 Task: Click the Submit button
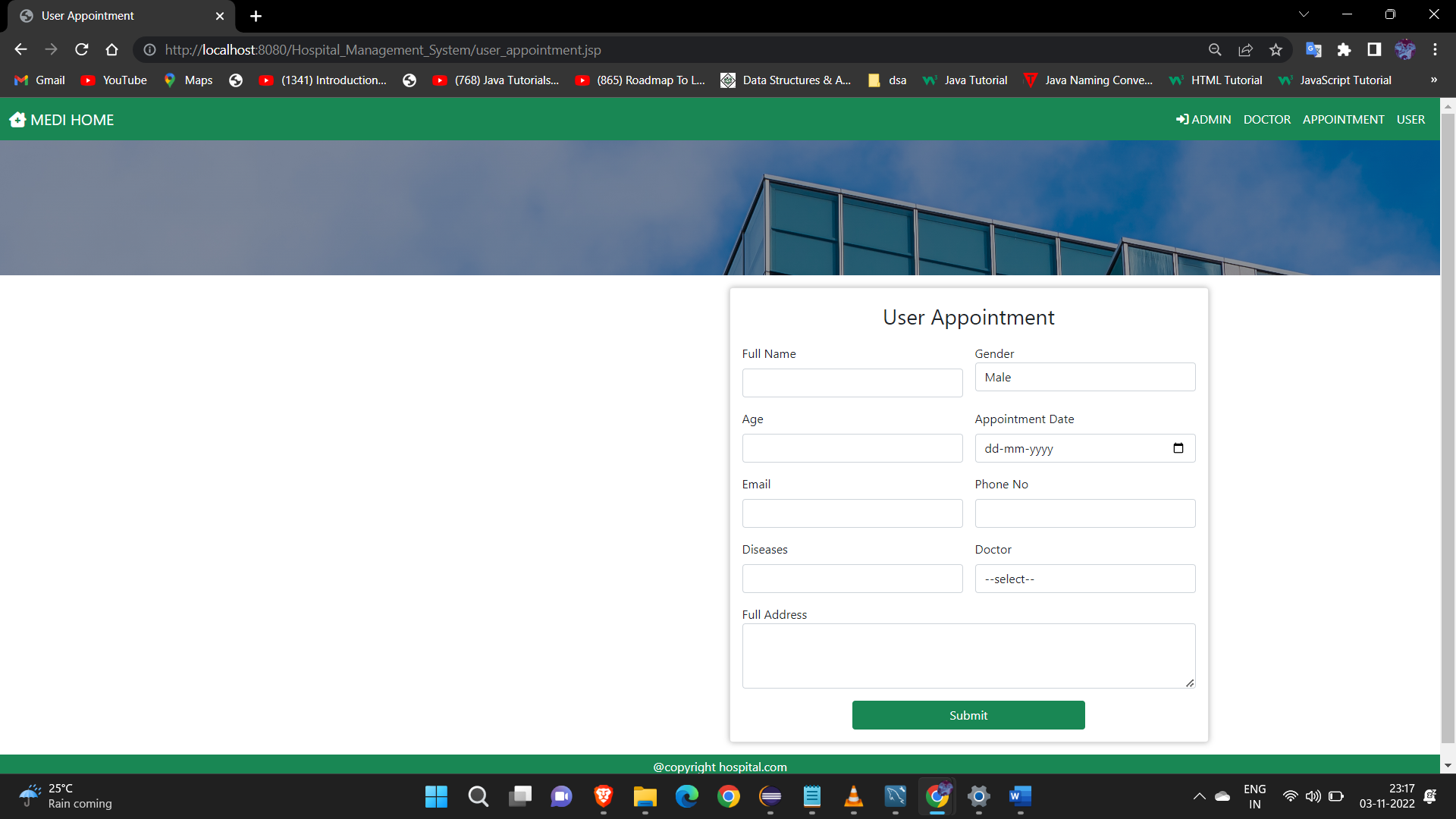pyautogui.click(x=968, y=714)
